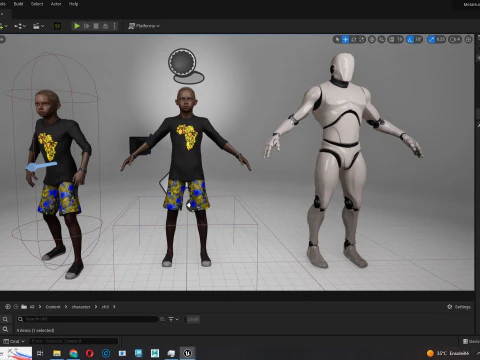480x360 pixels.
Task: Navigate to character folder in breadcrumb
Action: 81,307
